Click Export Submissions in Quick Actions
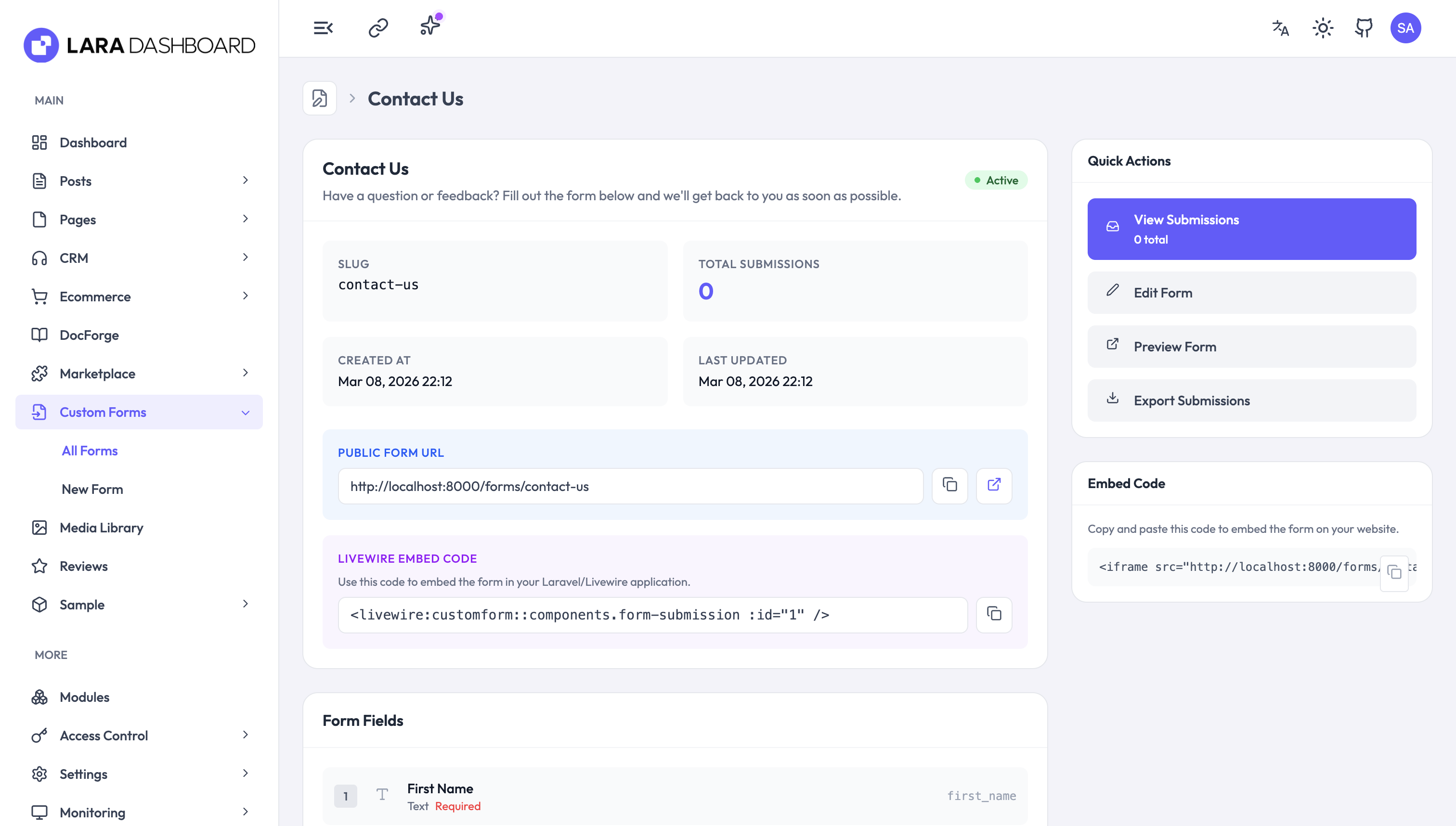Image resolution: width=1456 pixels, height=826 pixels. coord(1251,400)
